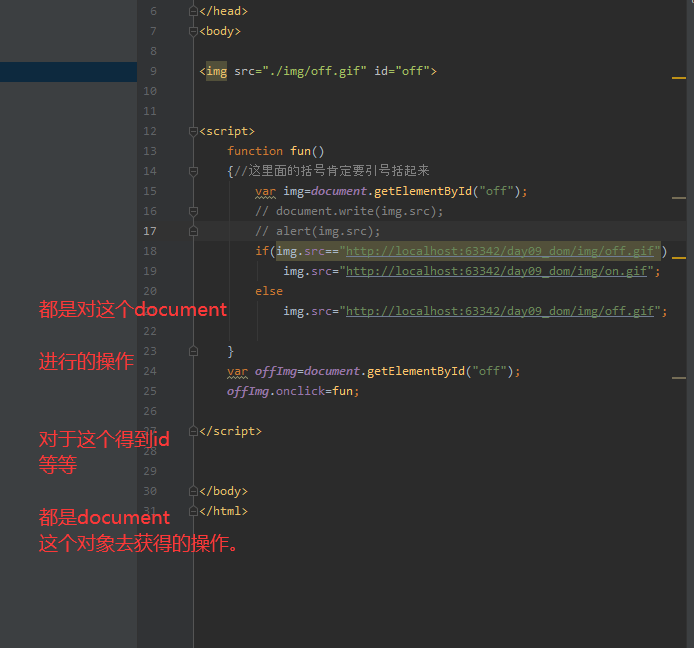
Task: Click the gray stripe mark for line 24
Action: pyautogui.click(x=679, y=378)
